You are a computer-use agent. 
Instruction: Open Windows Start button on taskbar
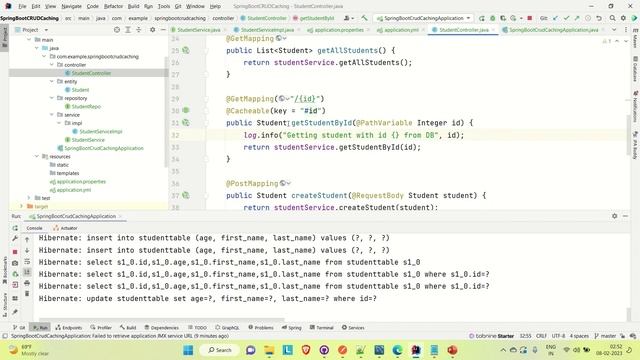point(188,350)
